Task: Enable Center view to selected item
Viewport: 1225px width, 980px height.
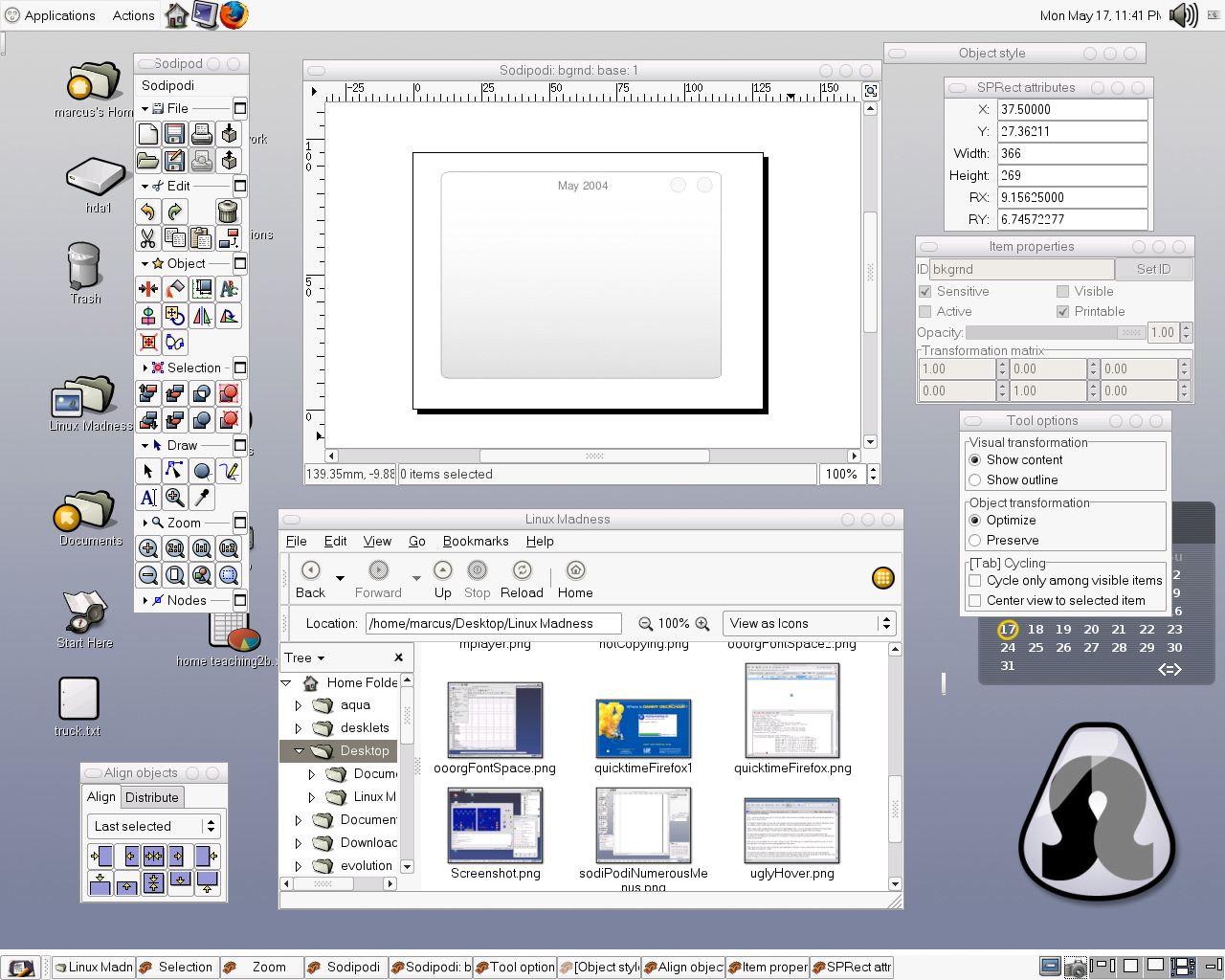Action: 975,601
